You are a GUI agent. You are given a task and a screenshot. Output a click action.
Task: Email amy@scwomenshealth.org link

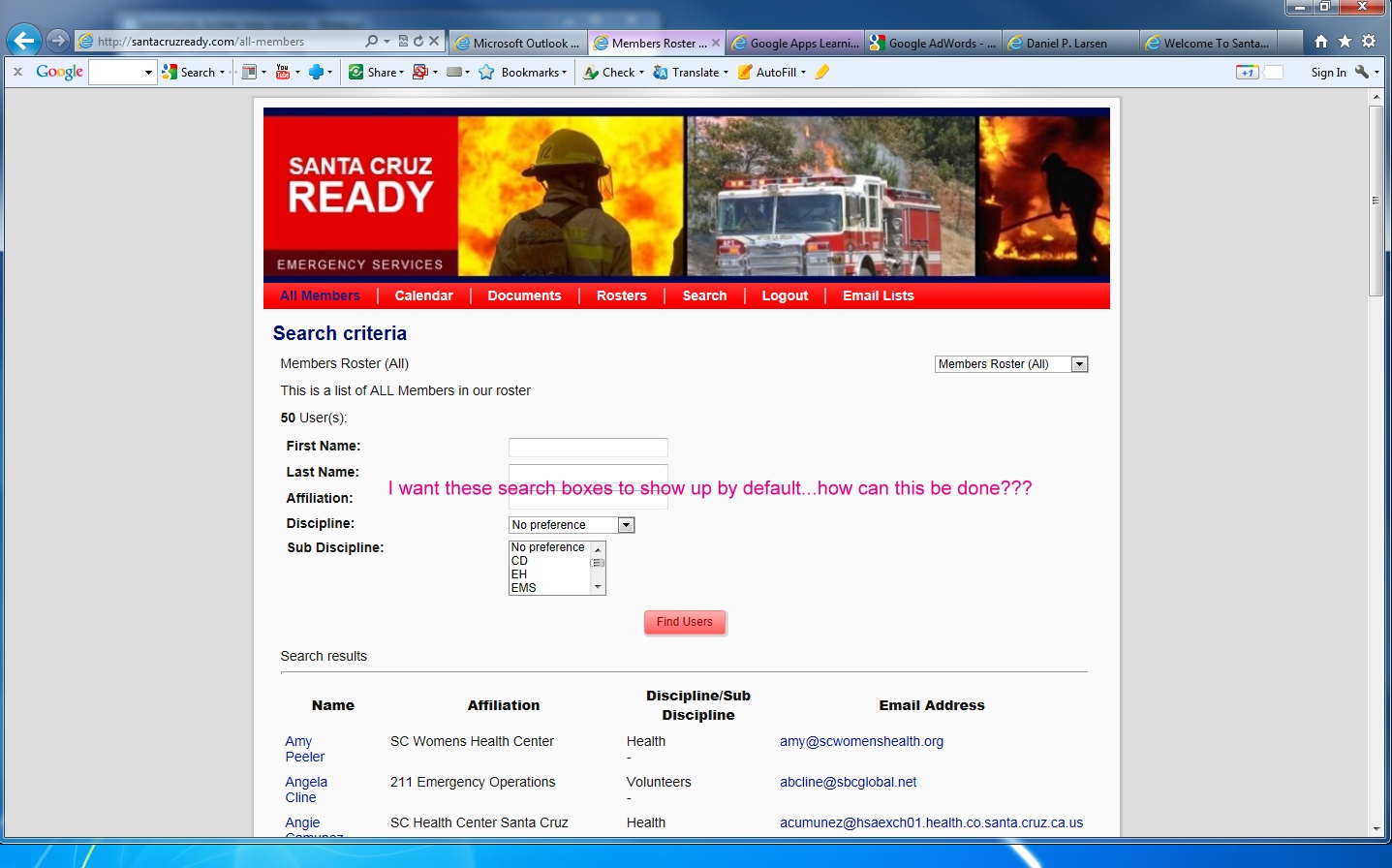[x=861, y=741]
